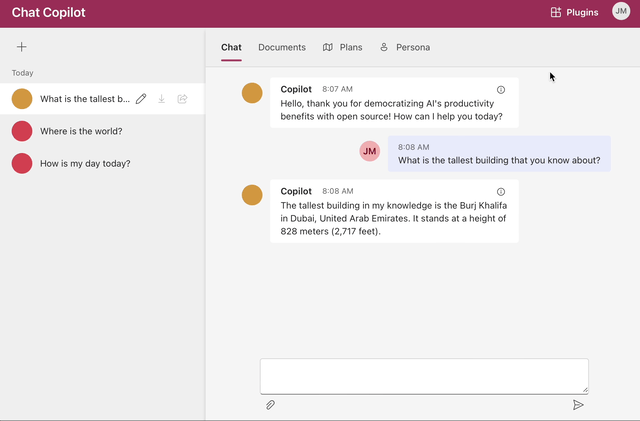Switch to the Documents tab
Screen dimensions: 640x421
(282, 47)
